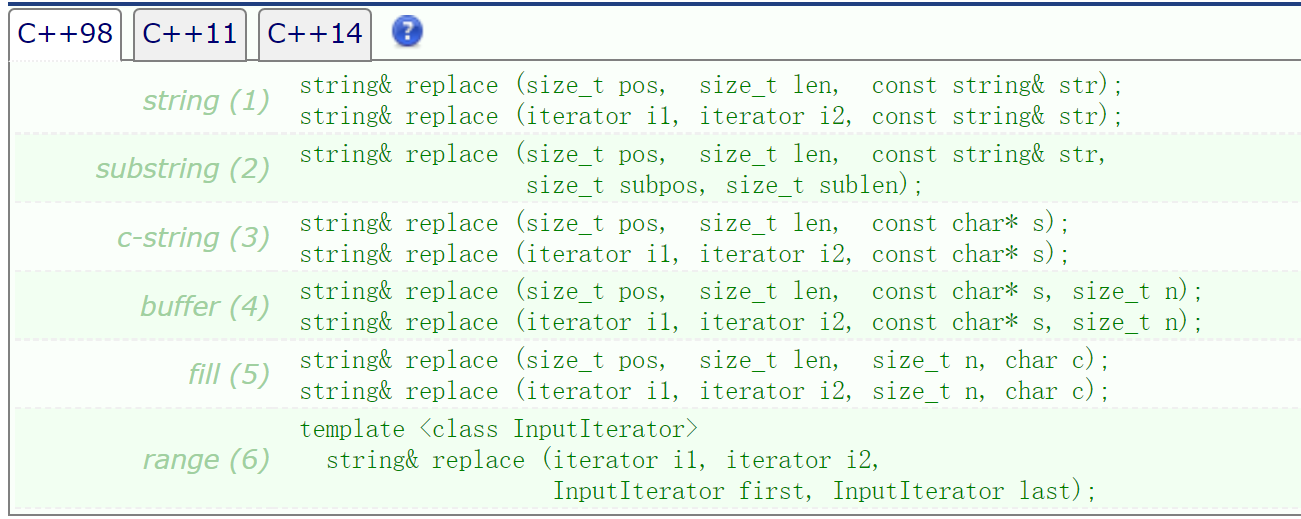
Task: Click the fill iterator 'char c' signature
Action: point(704,392)
